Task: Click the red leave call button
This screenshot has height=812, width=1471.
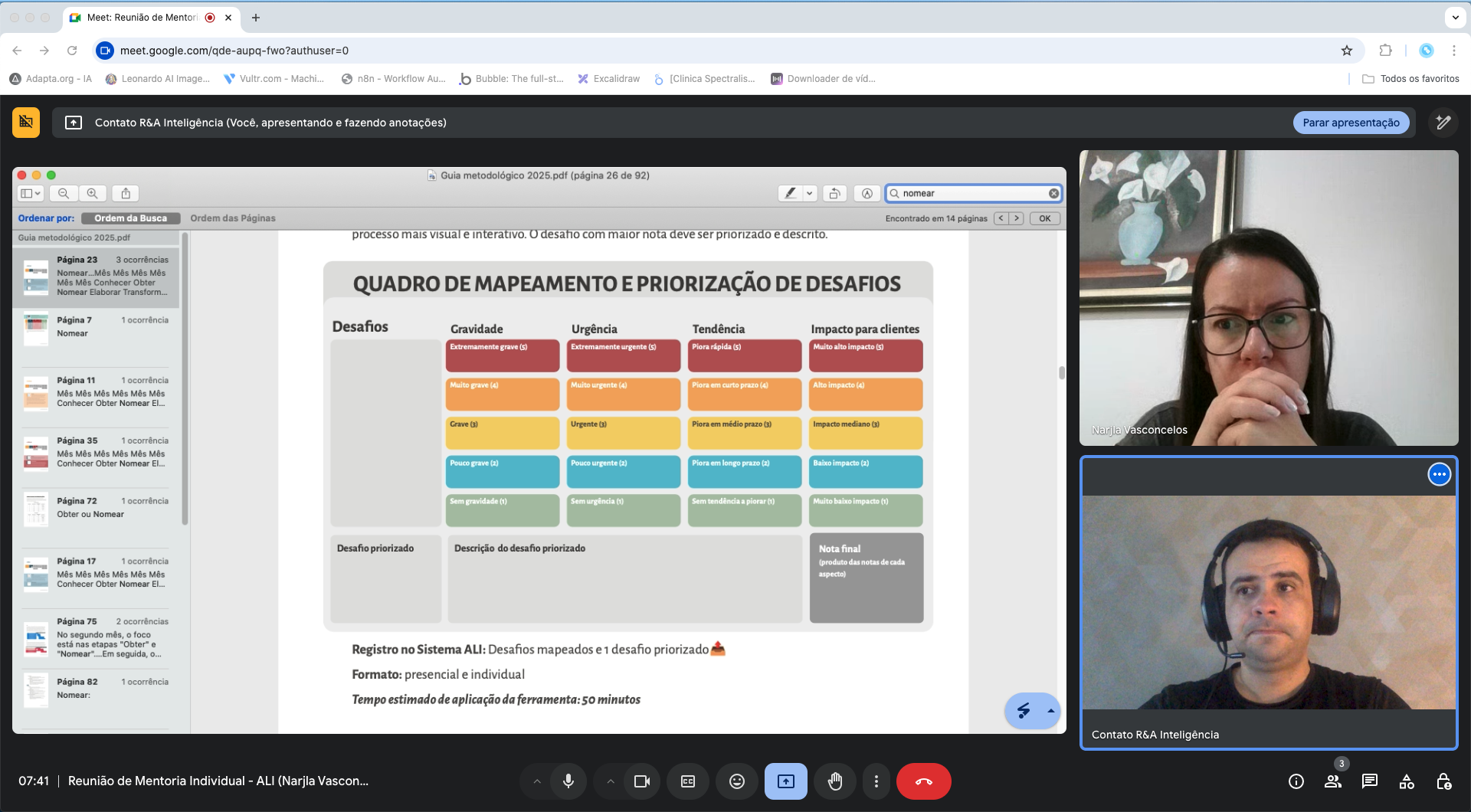Action: pos(923,781)
